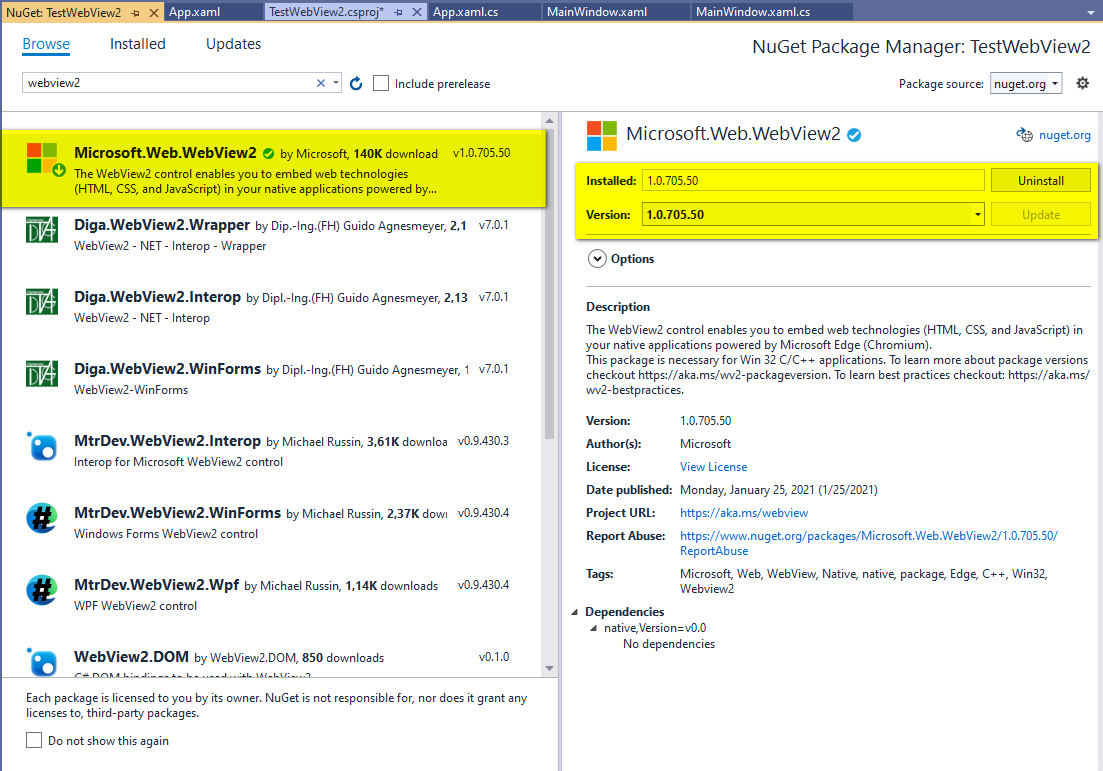The image size is (1103, 771).
Task: Click the refresh icon beside search box
Action: 356,84
